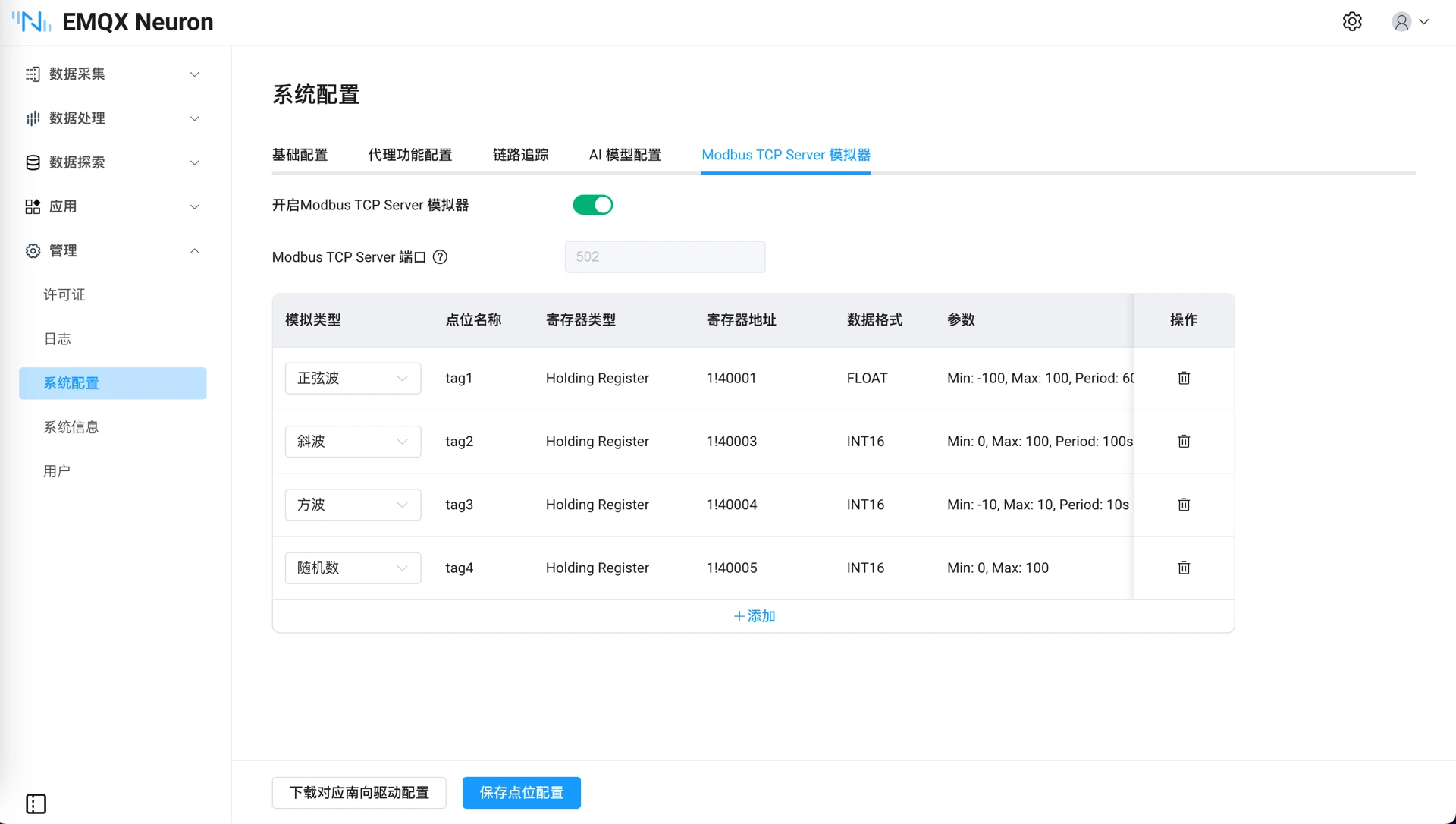The height and width of the screenshot is (824, 1456).
Task: Click trash icon for tag3
Action: click(1184, 505)
